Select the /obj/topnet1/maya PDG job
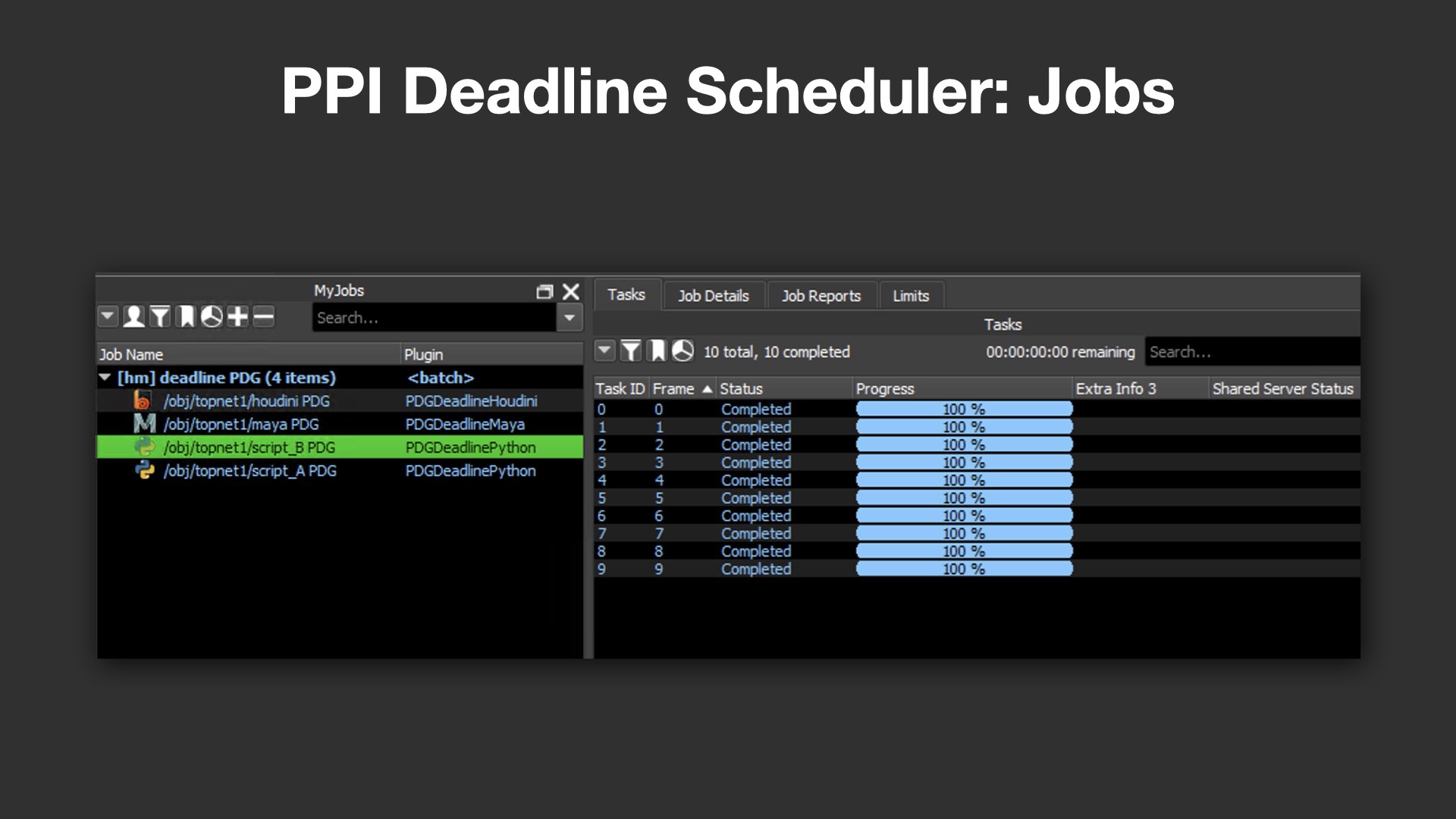 pyautogui.click(x=241, y=425)
